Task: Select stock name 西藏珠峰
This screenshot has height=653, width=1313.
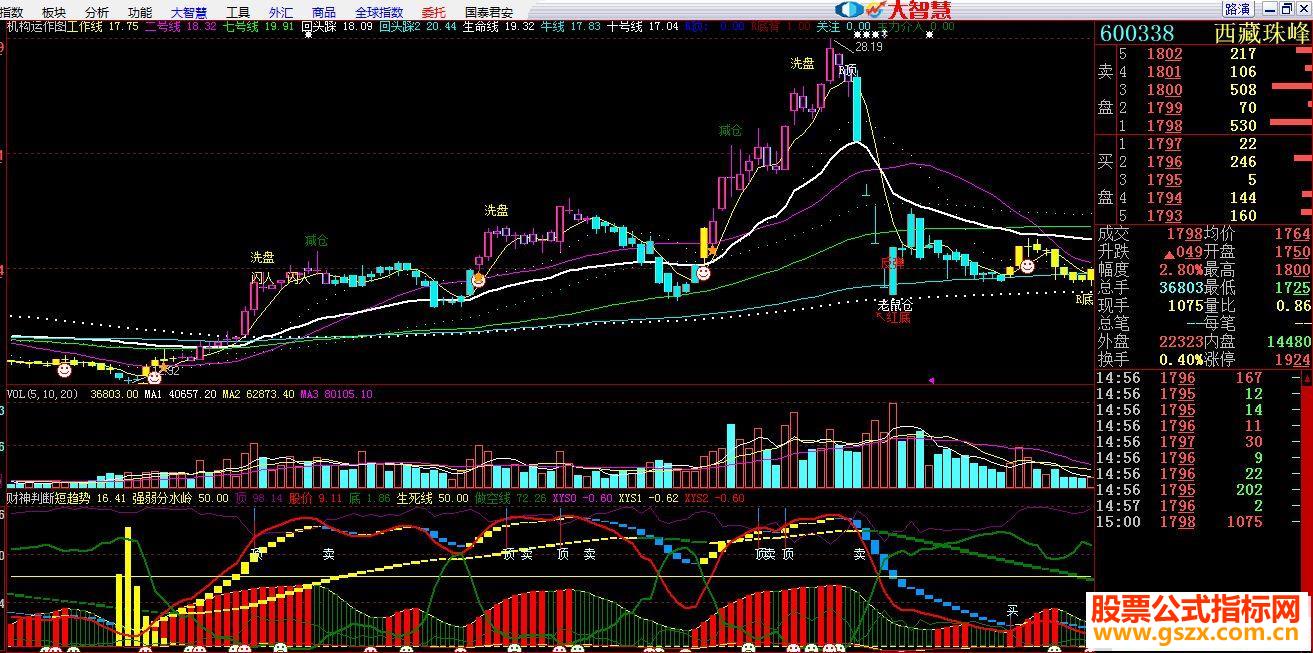Action: [1262, 33]
